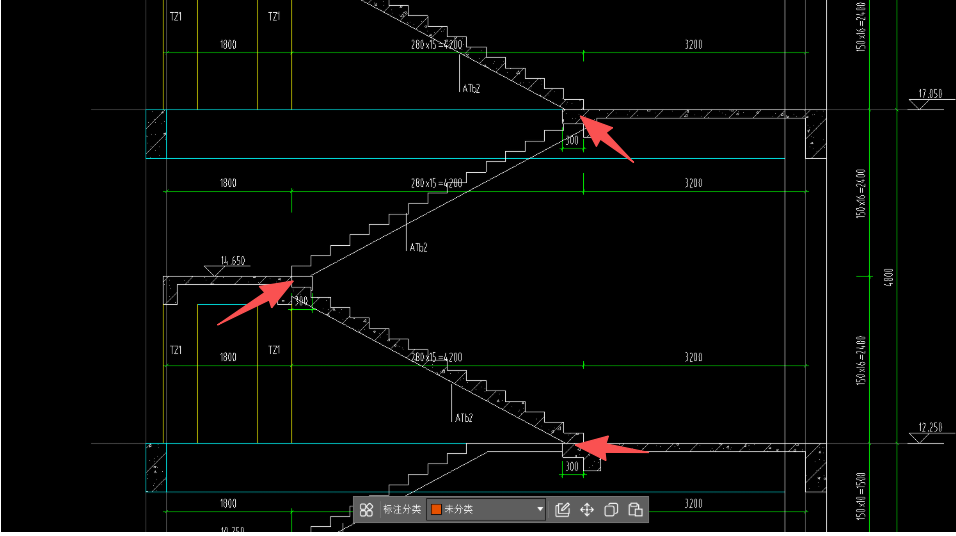
Task: Click the four-square grid icon on floating toolbar
Action: pos(366,510)
